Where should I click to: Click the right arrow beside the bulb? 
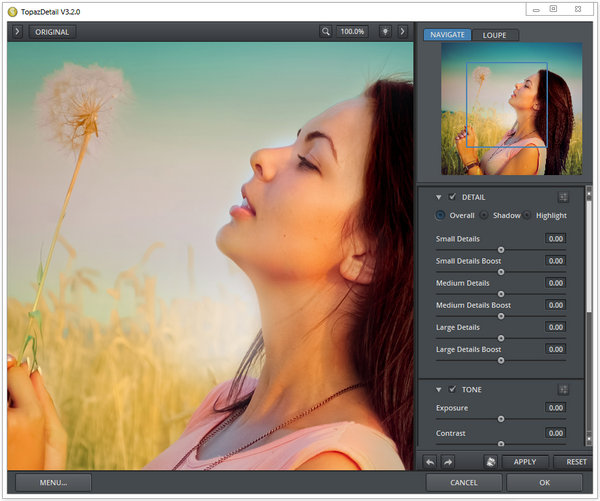[402, 31]
